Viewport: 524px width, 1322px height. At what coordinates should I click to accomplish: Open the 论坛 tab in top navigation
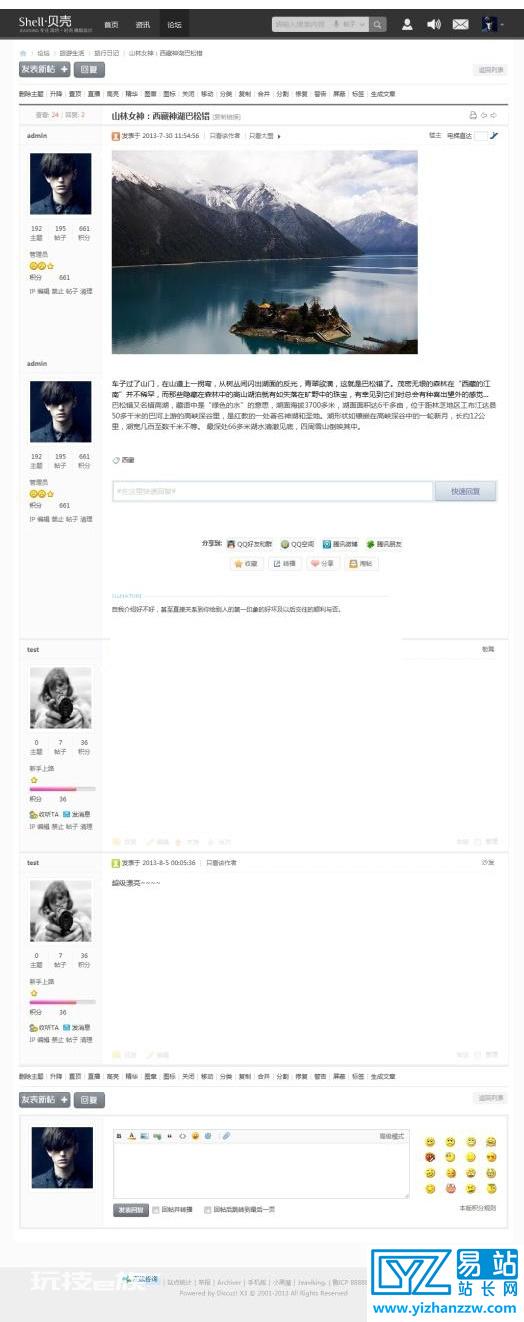[x=174, y=24]
